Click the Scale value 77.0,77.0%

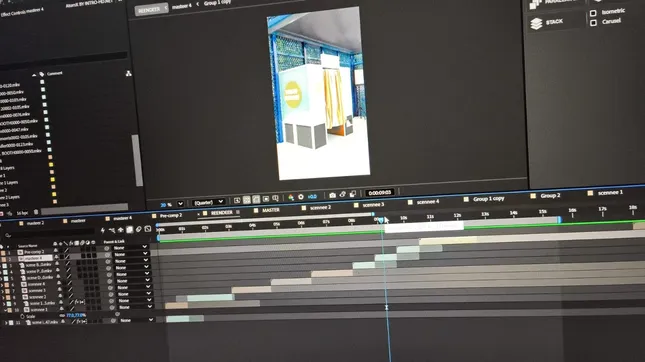click(76, 315)
